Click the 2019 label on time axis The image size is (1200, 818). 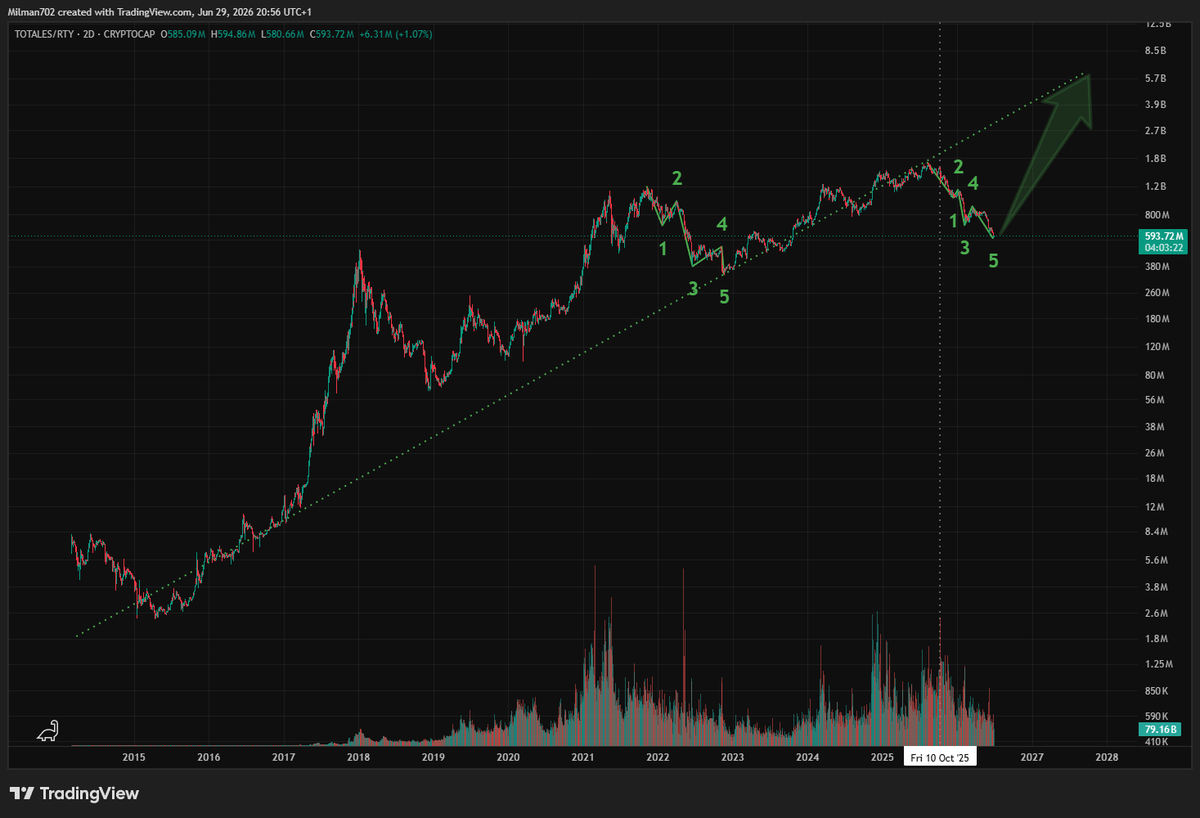433,758
